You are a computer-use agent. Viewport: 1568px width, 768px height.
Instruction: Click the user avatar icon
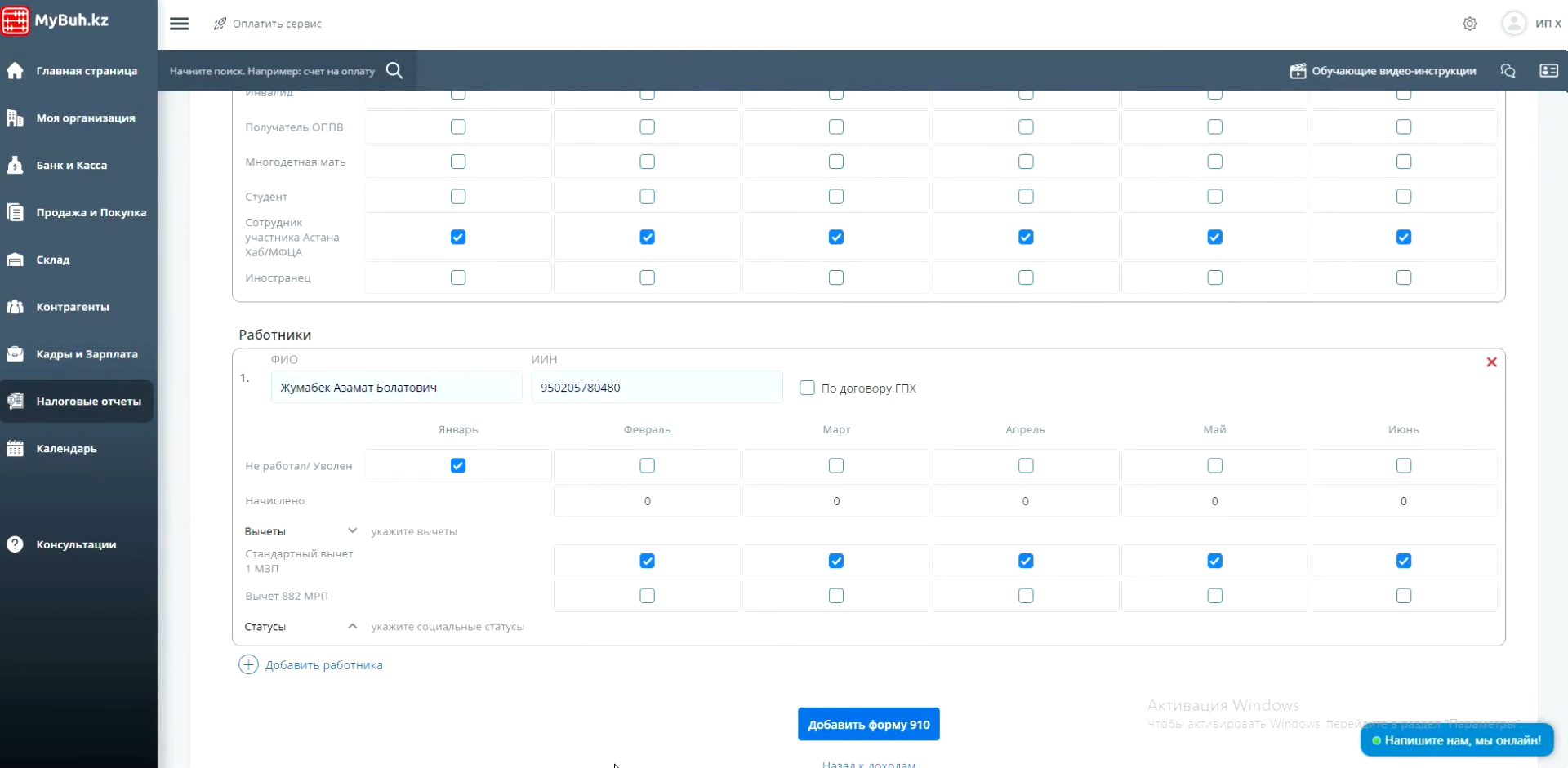click(1513, 23)
